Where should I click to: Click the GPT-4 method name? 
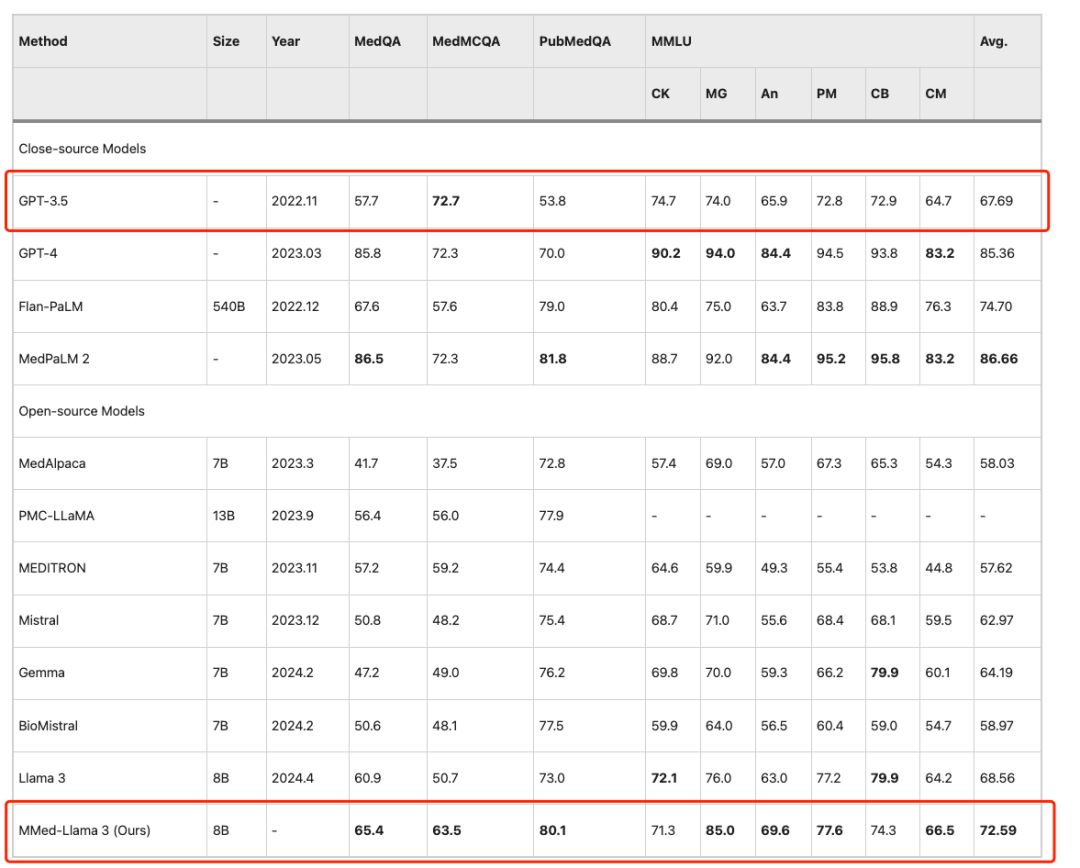(x=38, y=254)
